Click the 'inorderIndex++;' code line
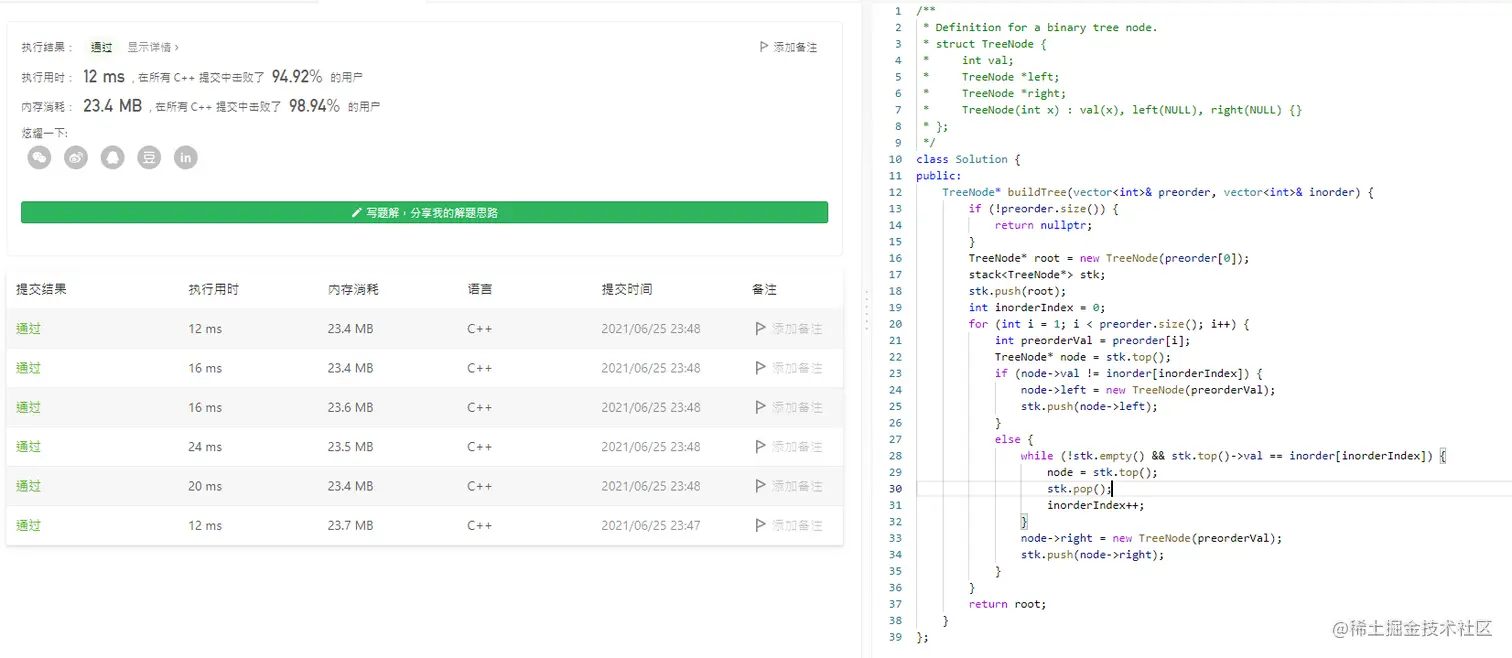 click(1095, 505)
